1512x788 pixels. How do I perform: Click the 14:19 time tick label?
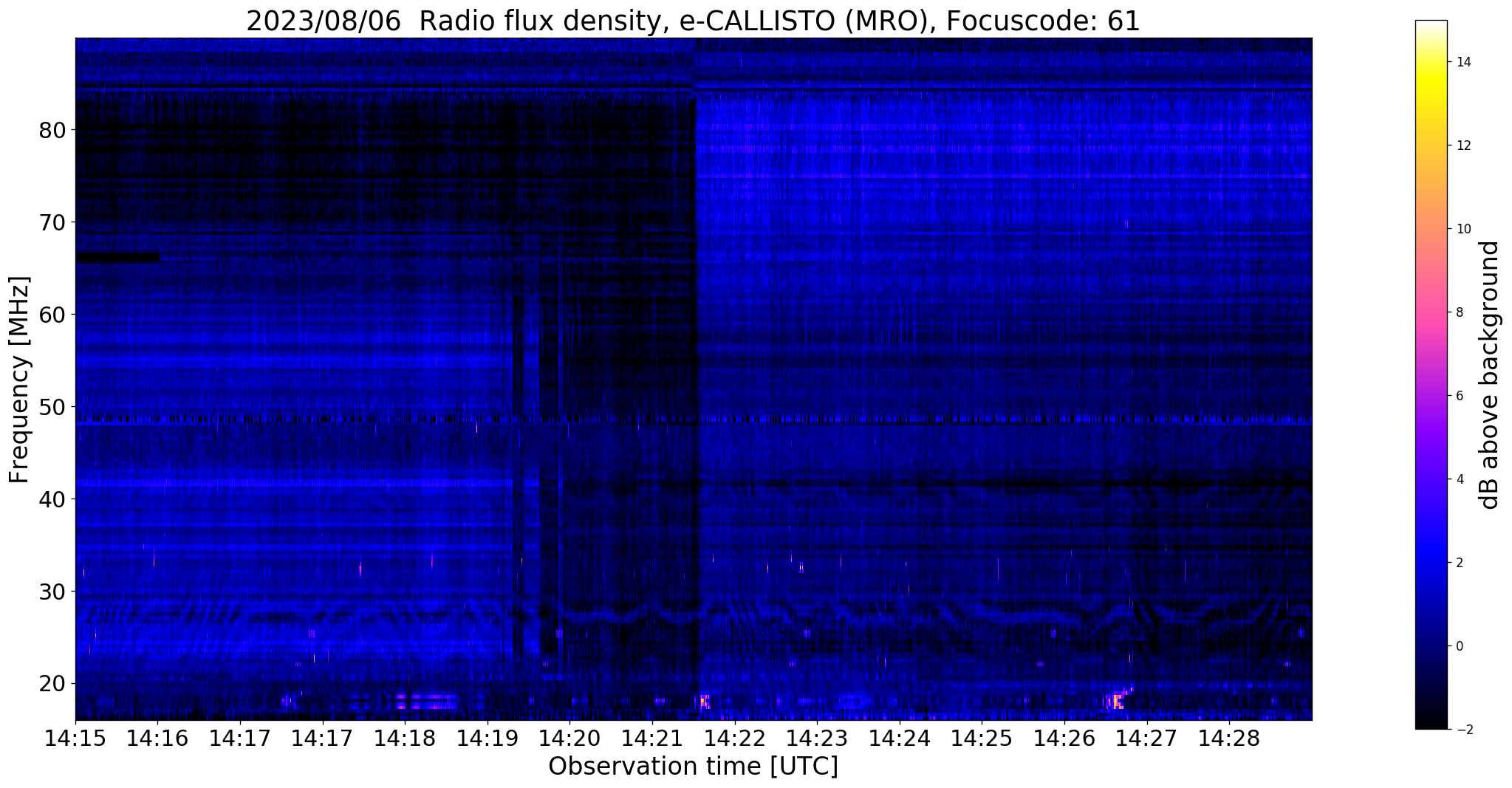coord(487,739)
